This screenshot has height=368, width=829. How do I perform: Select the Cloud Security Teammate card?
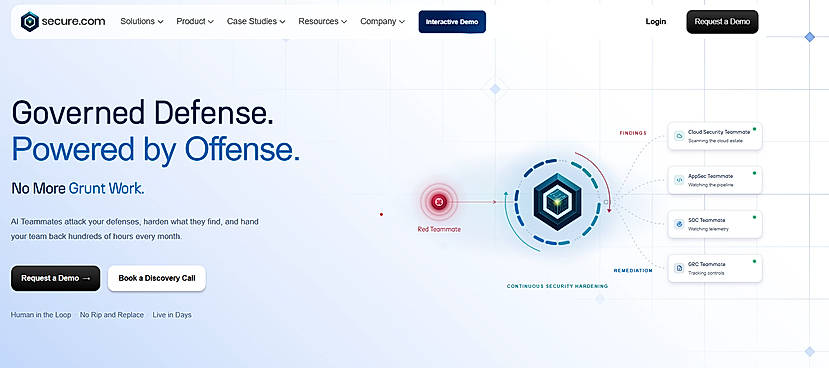coord(715,136)
